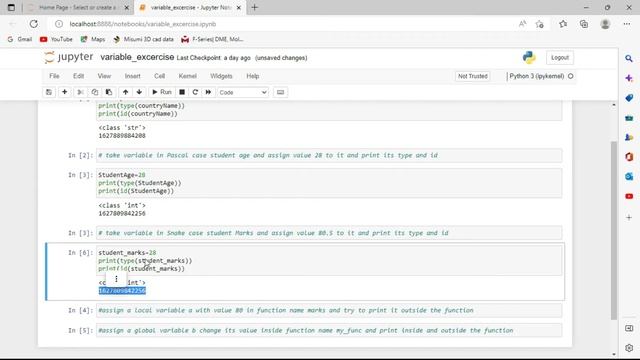The width and height of the screenshot is (640, 360).
Task: Click the read aloud icon in address bar
Action: point(522,24)
